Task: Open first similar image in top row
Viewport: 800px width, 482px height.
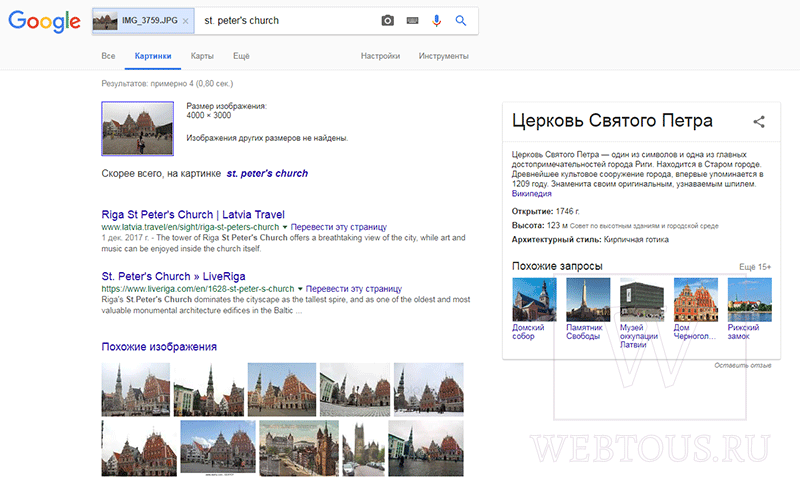Action: pos(136,389)
